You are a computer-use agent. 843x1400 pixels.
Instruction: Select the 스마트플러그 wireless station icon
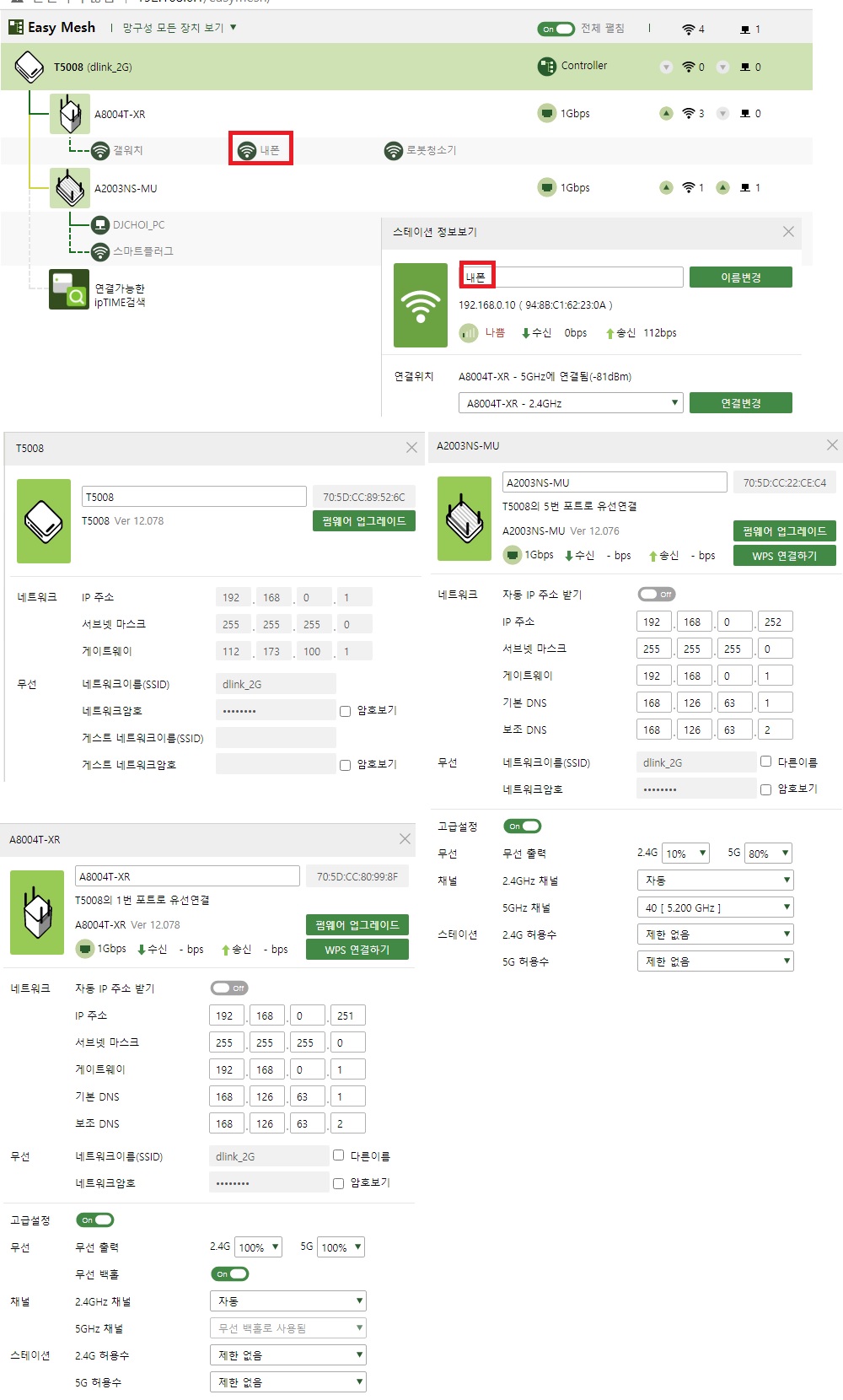point(100,251)
